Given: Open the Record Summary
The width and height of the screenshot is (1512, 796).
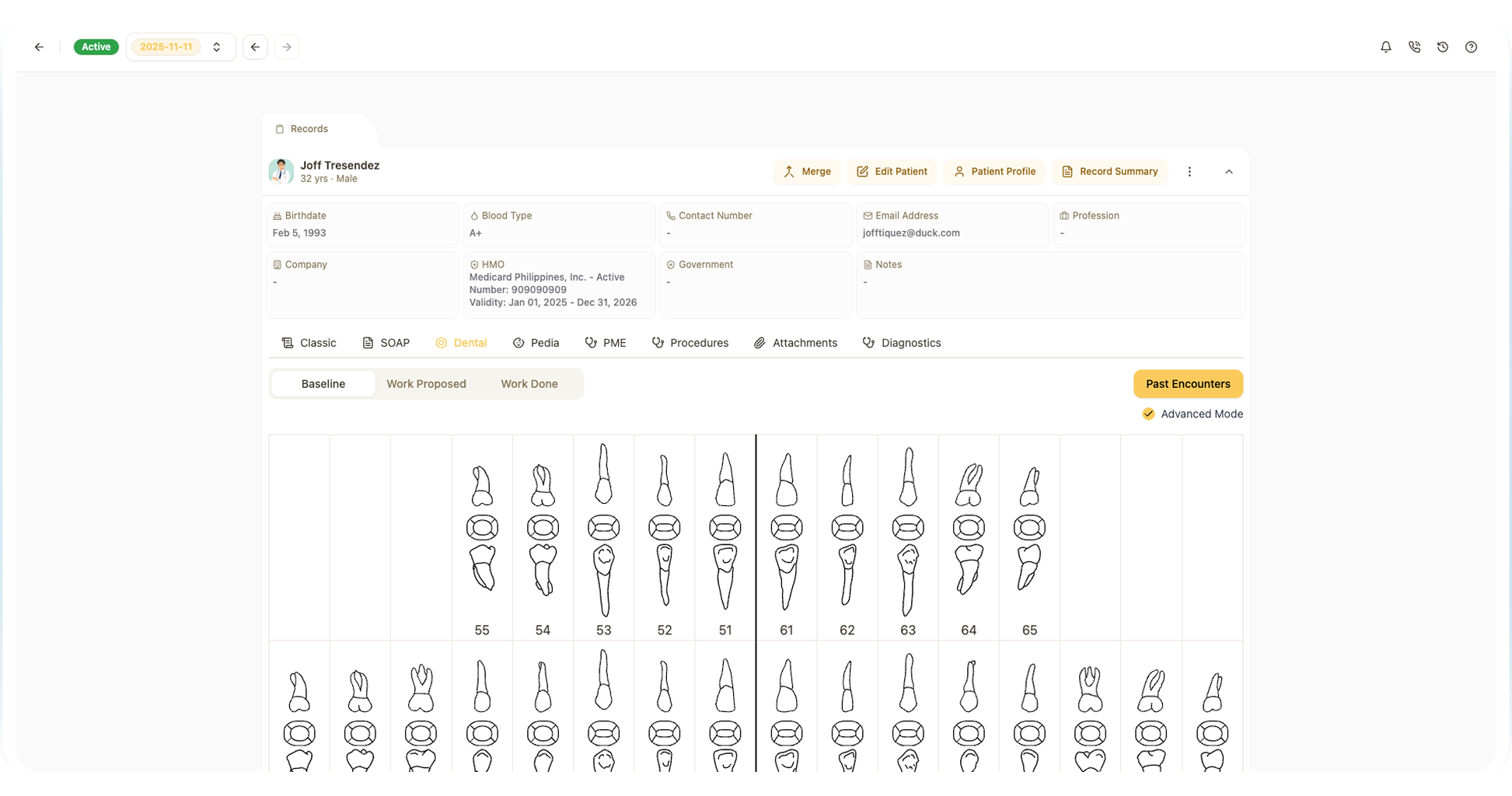Looking at the screenshot, I should pos(1109,171).
